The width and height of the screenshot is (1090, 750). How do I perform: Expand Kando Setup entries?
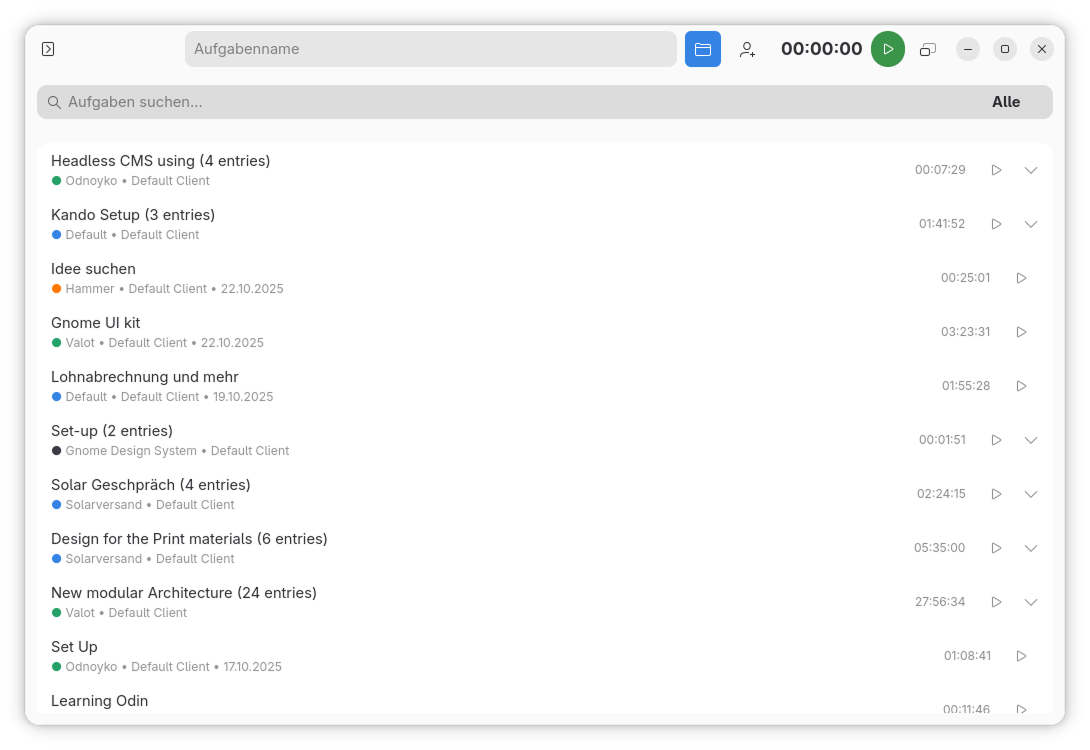click(x=1031, y=224)
